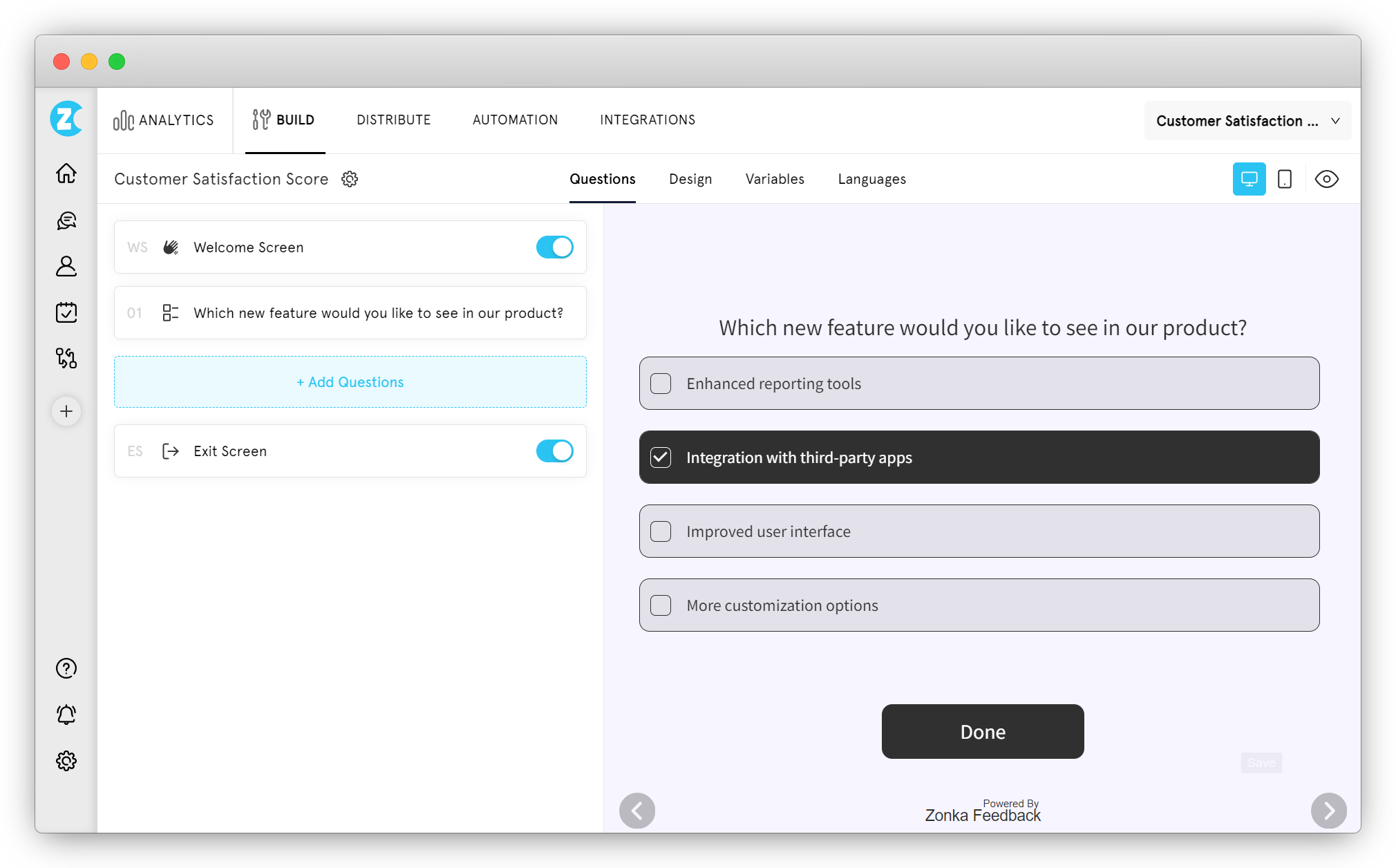Switch to mobile preview mode

click(x=1285, y=179)
